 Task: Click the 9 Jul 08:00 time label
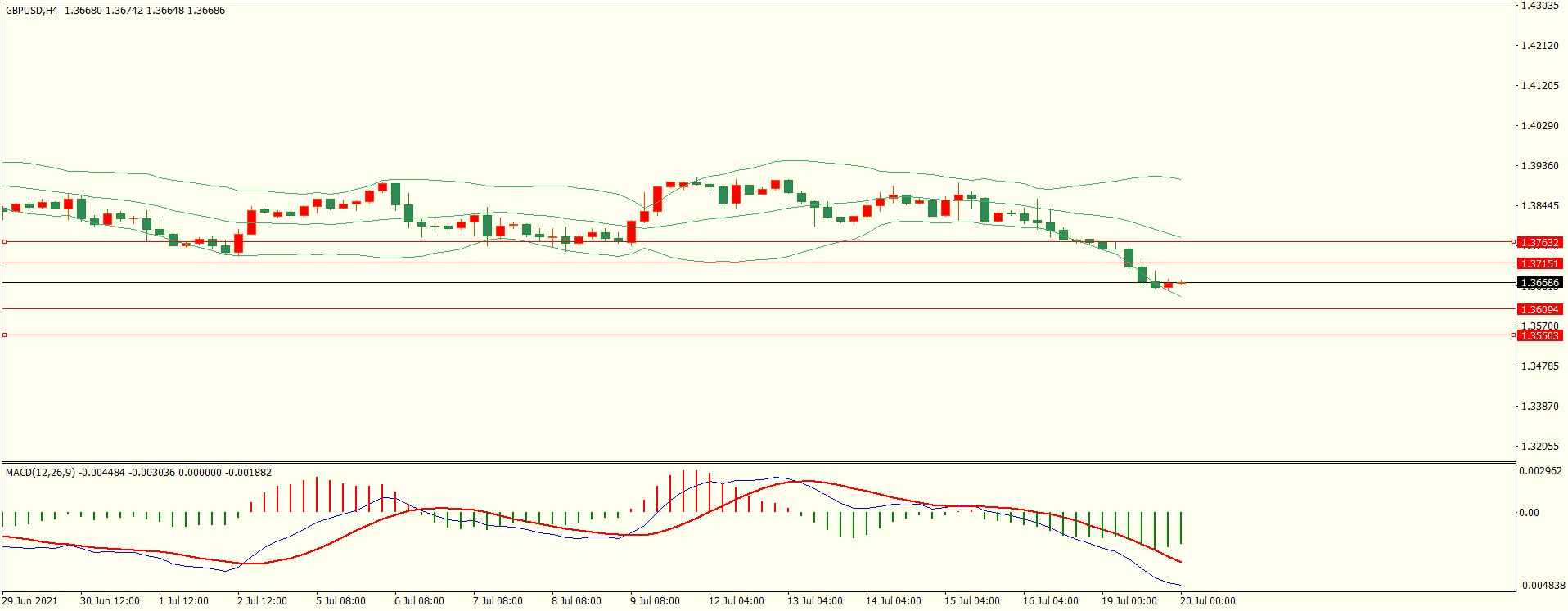tap(655, 601)
